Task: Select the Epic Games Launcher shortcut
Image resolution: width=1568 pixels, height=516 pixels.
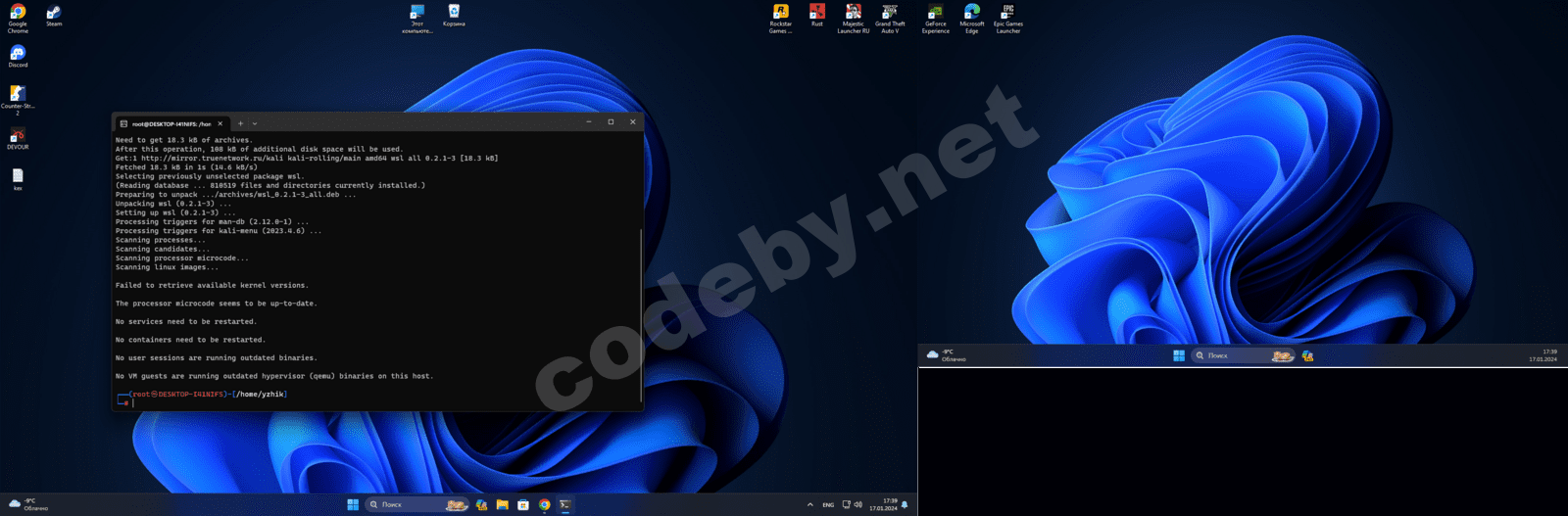Action: 1007,18
